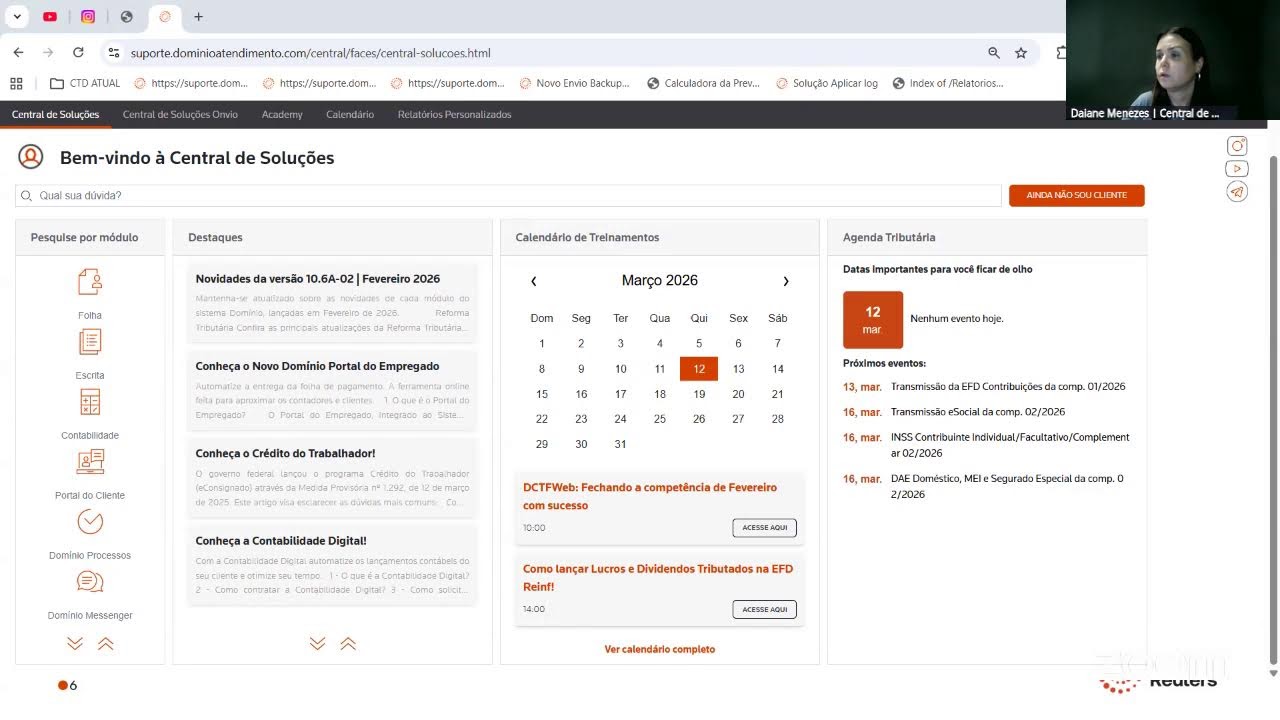The width and height of the screenshot is (1280, 720).
Task: Open the Telegram icon on right sidebar
Action: 1237,192
